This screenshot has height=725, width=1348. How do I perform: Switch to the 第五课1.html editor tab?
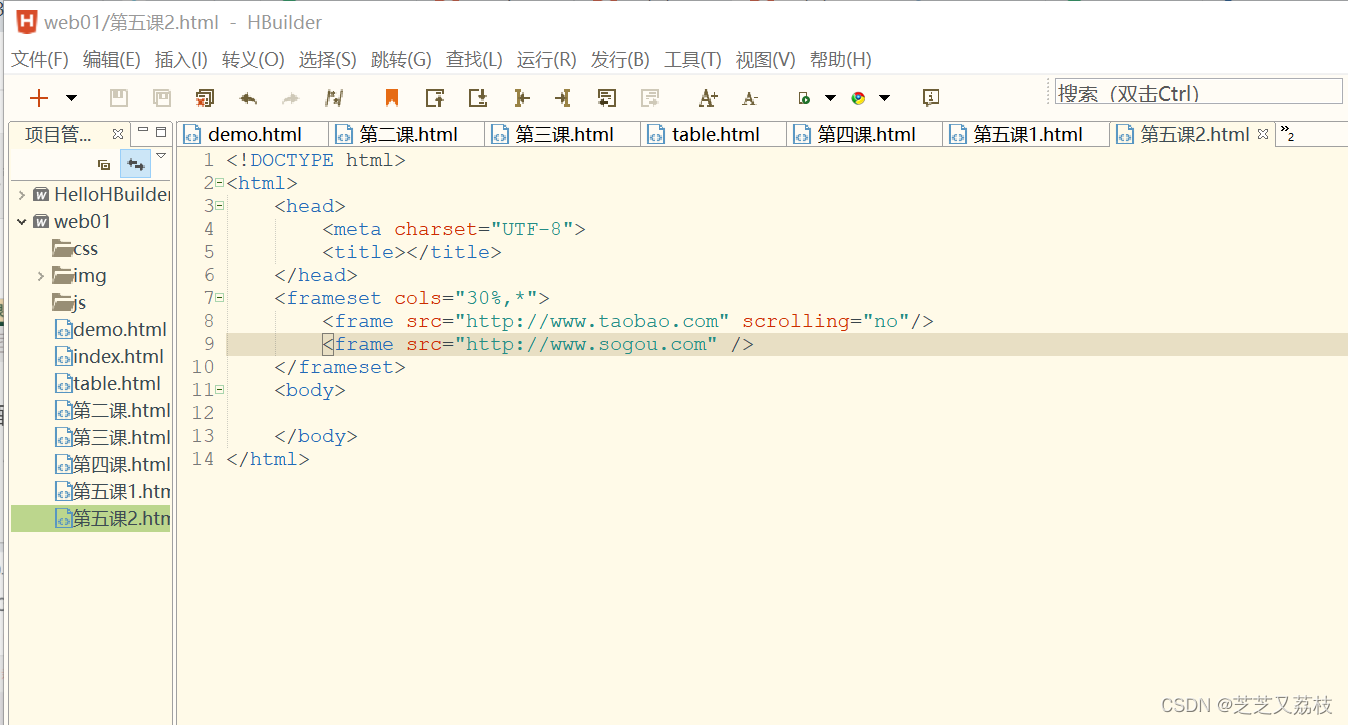[1027, 134]
